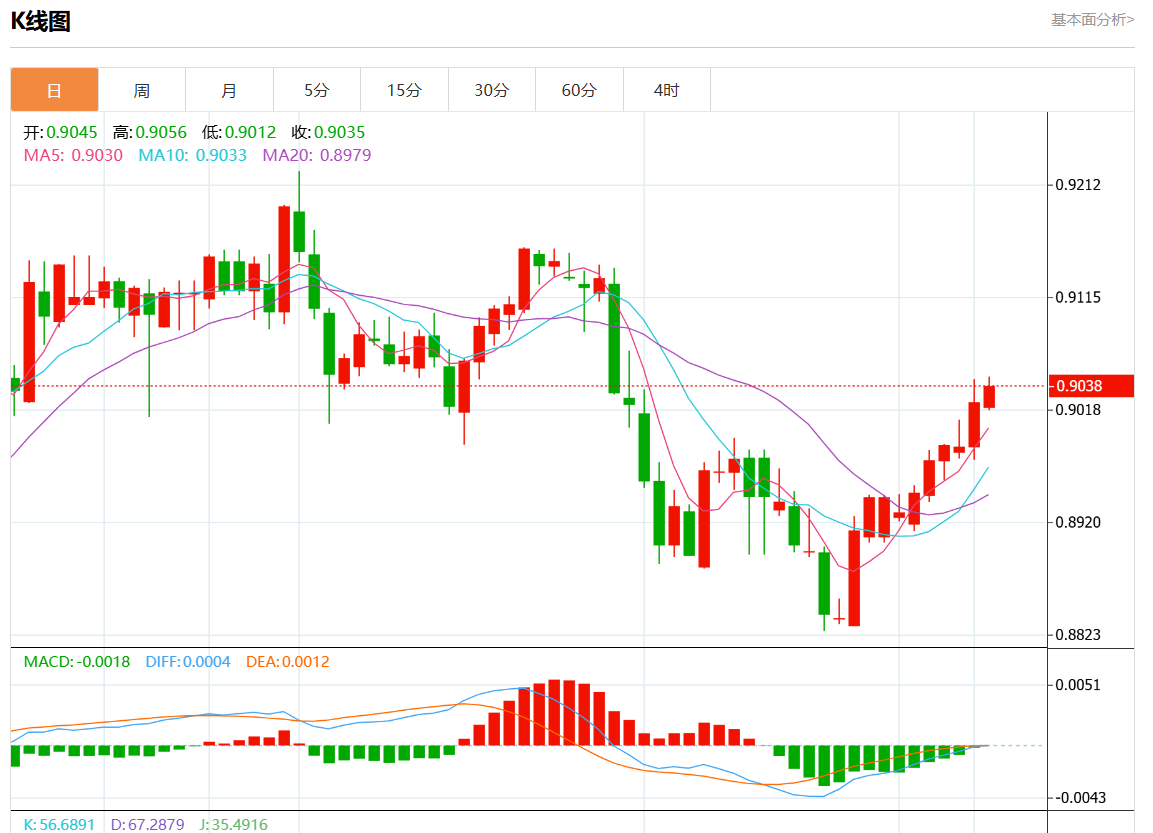Click the 开:0.9045 open price value
The width and height of the screenshot is (1153, 833).
click(60, 132)
